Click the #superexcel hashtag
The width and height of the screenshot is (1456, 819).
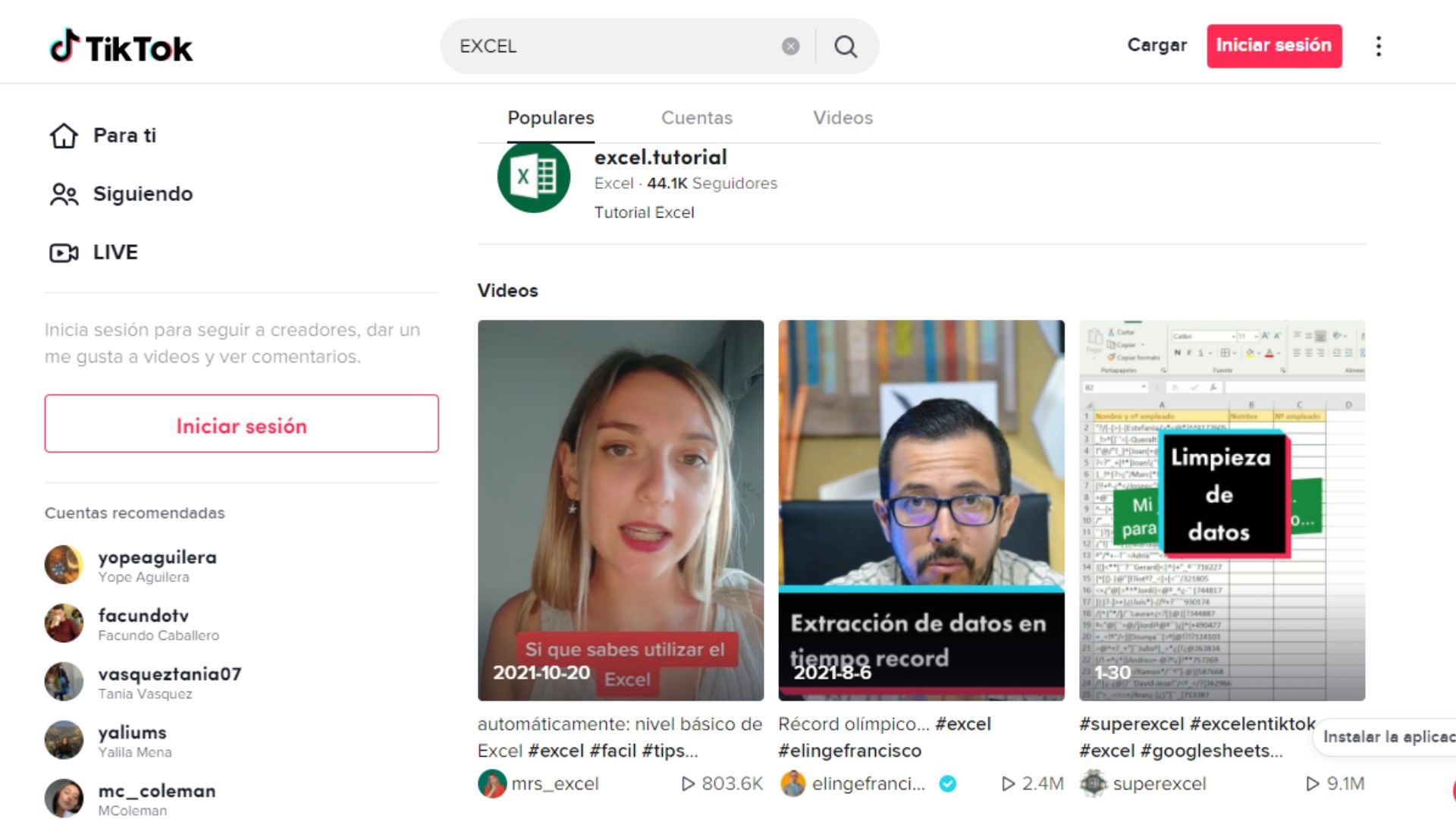coord(1131,724)
